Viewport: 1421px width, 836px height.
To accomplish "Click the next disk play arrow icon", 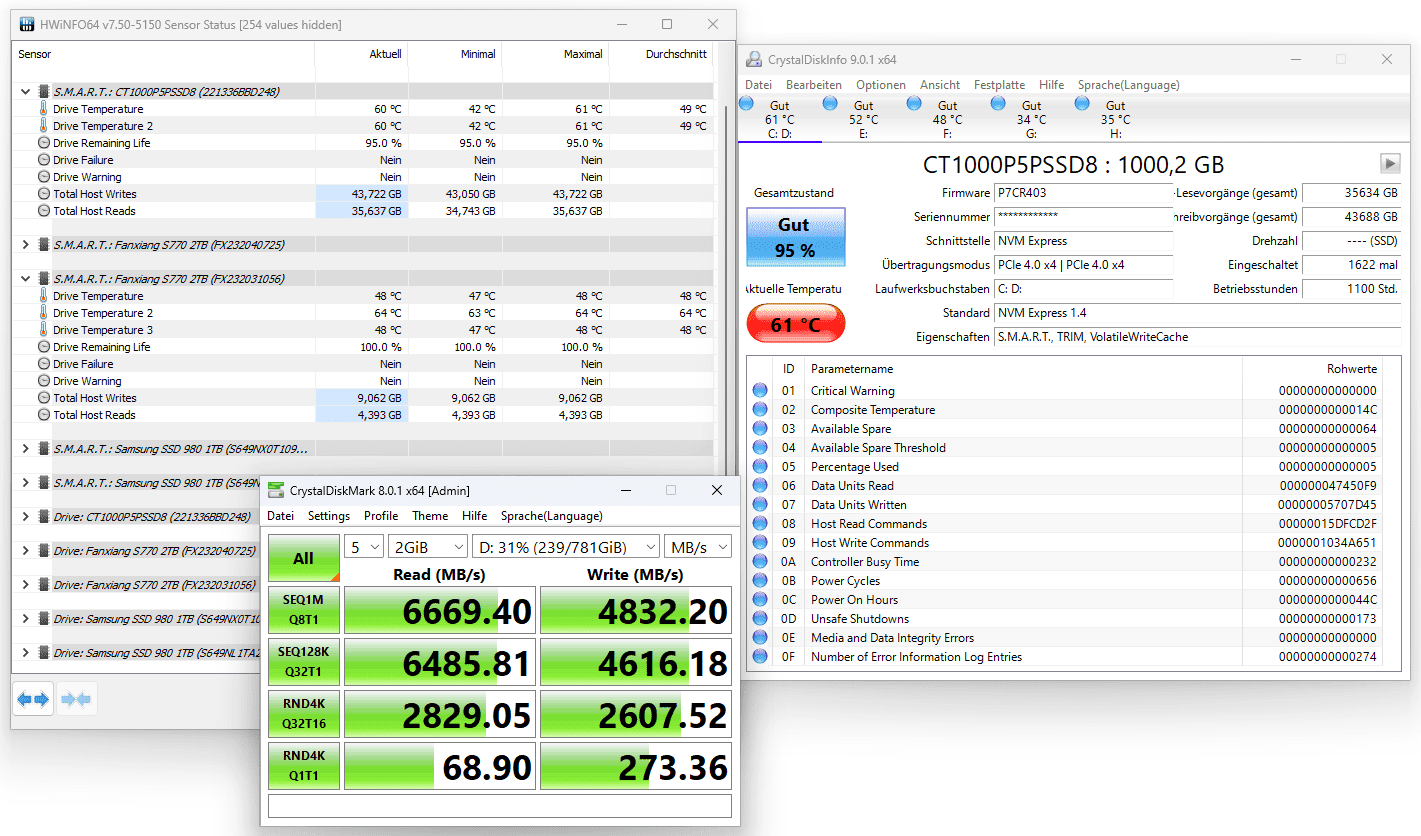I will 1389,163.
